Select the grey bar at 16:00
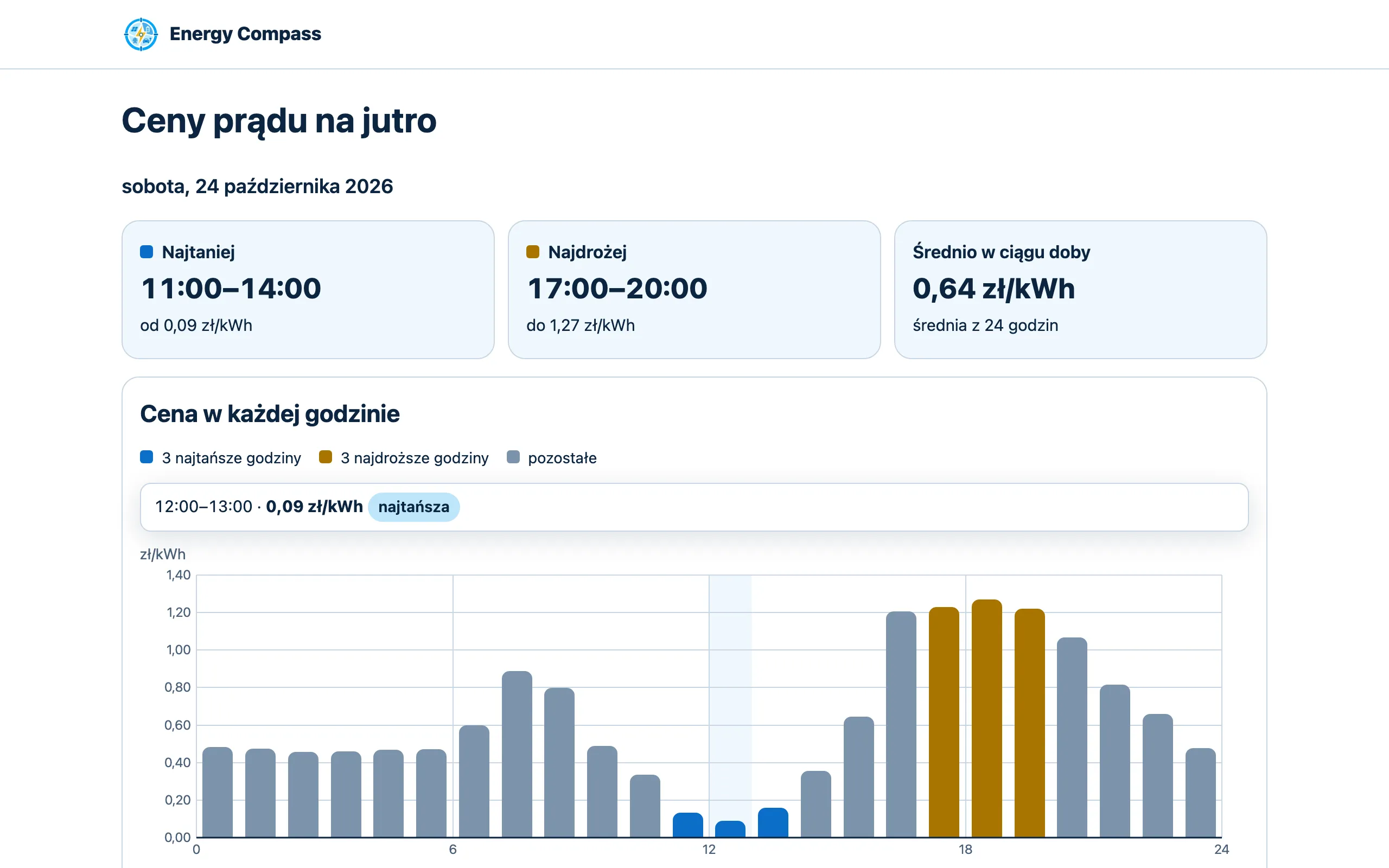The height and width of the screenshot is (868, 1389). [x=901, y=724]
